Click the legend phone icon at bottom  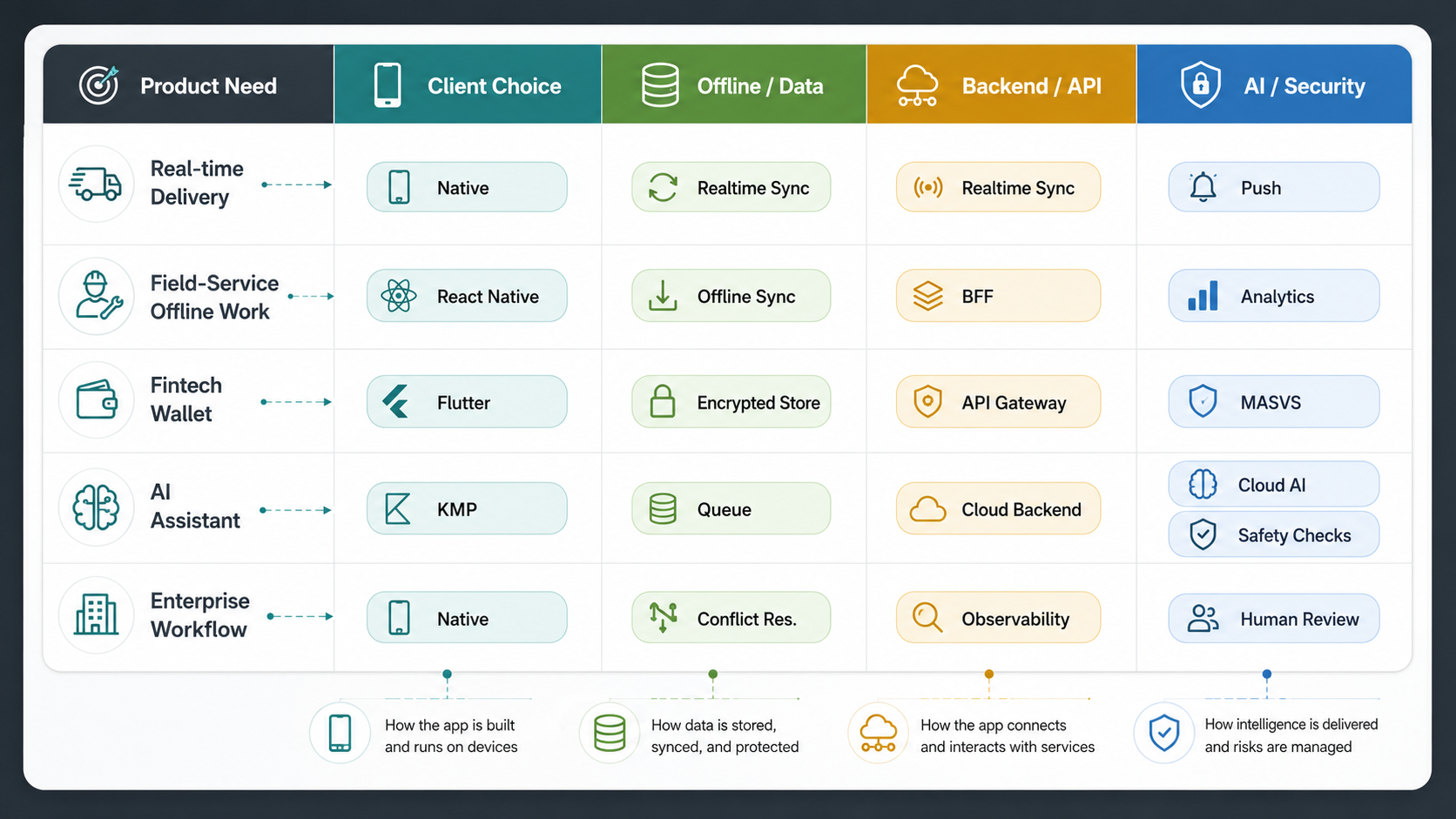pos(340,733)
